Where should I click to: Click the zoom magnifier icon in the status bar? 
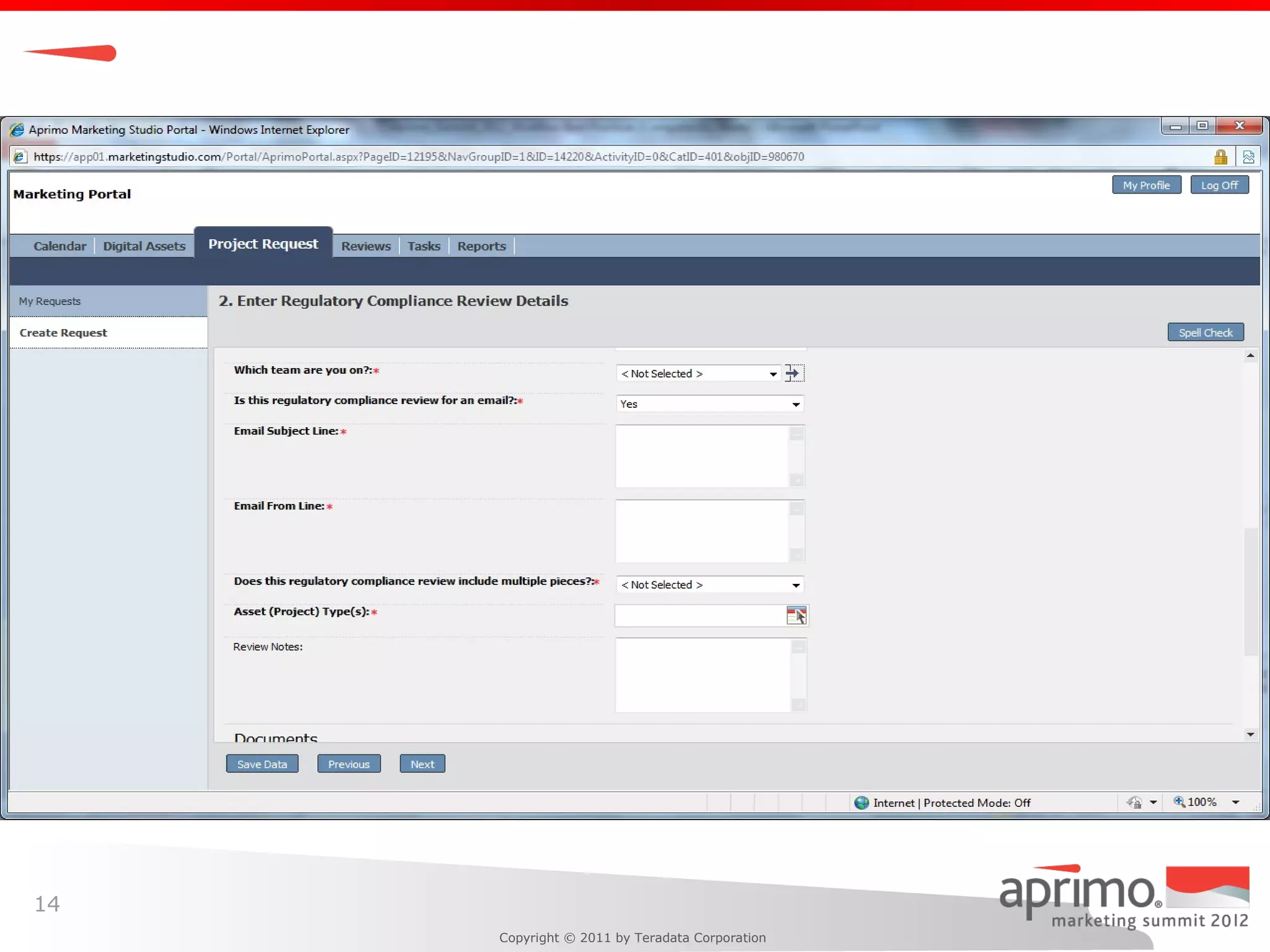[x=1179, y=802]
